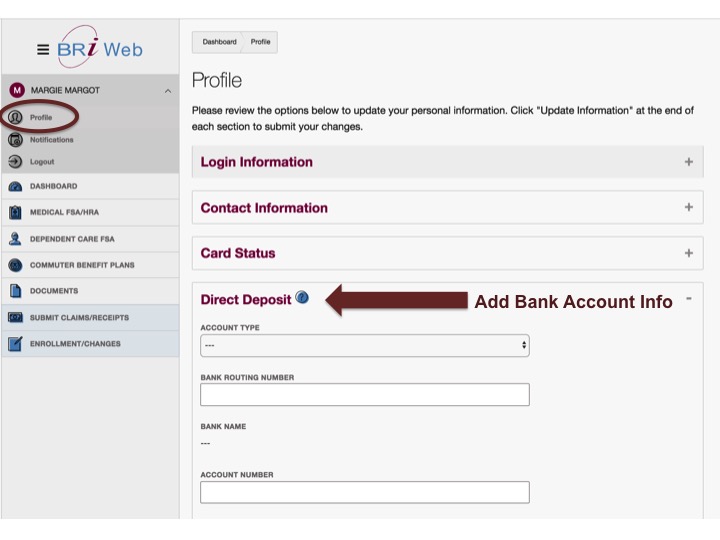Viewport: 720px width, 540px height.
Task: Click the hamburger menu icon
Action: [43, 49]
